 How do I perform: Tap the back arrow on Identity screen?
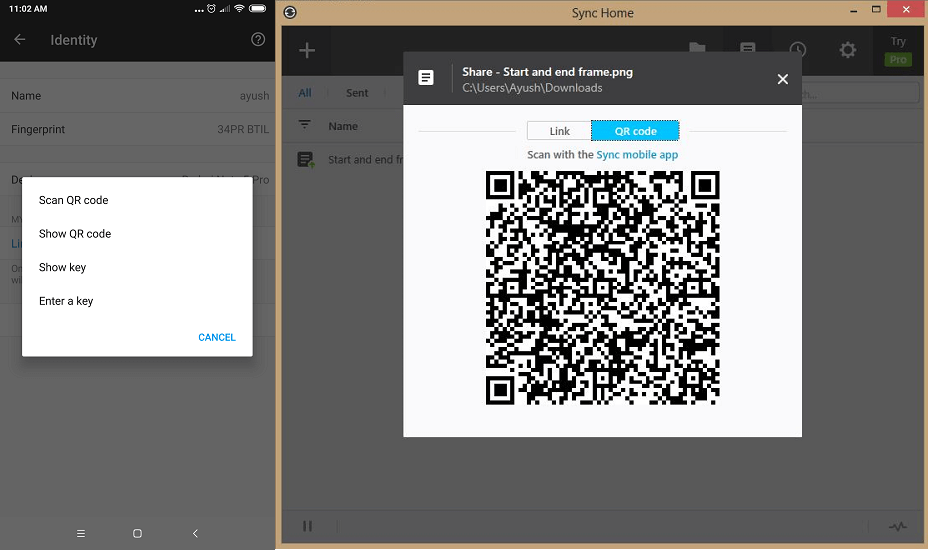tap(20, 40)
